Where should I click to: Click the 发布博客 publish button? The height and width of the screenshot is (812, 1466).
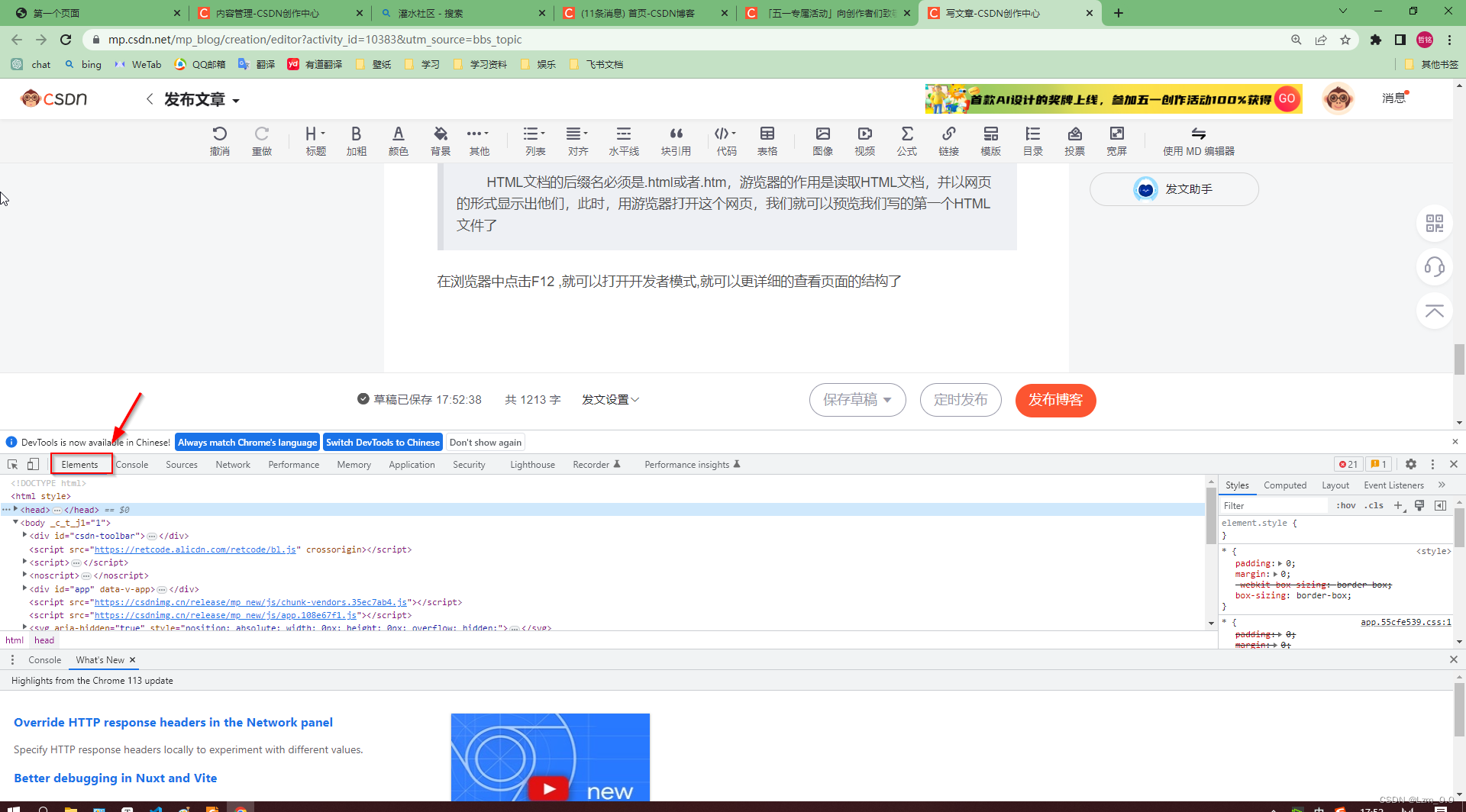1055,400
